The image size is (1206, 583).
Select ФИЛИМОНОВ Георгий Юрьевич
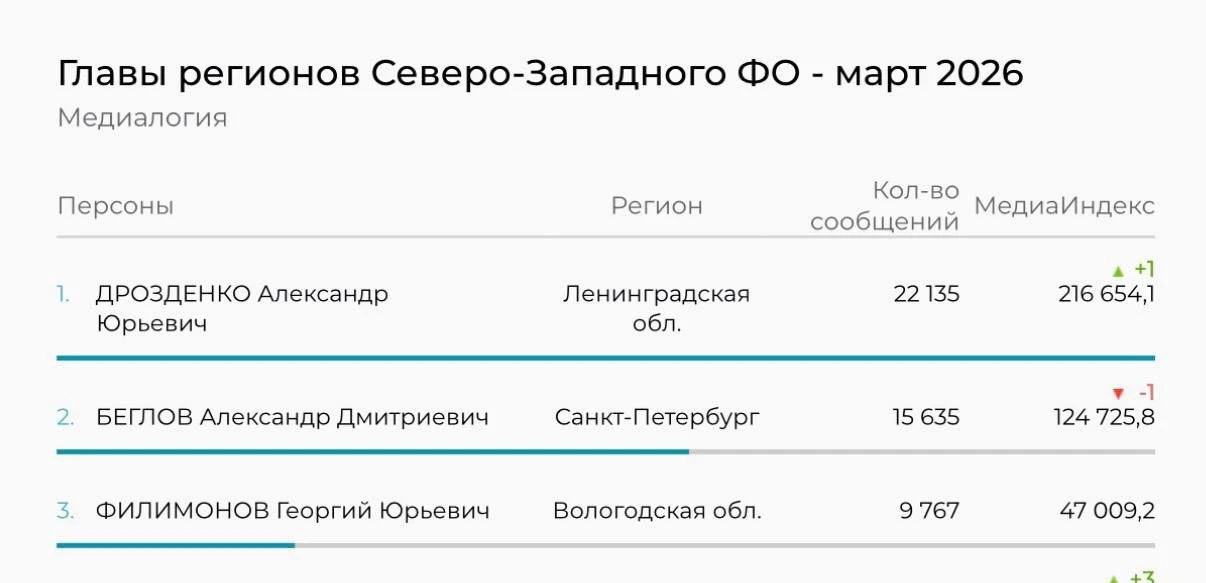(292, 511)
